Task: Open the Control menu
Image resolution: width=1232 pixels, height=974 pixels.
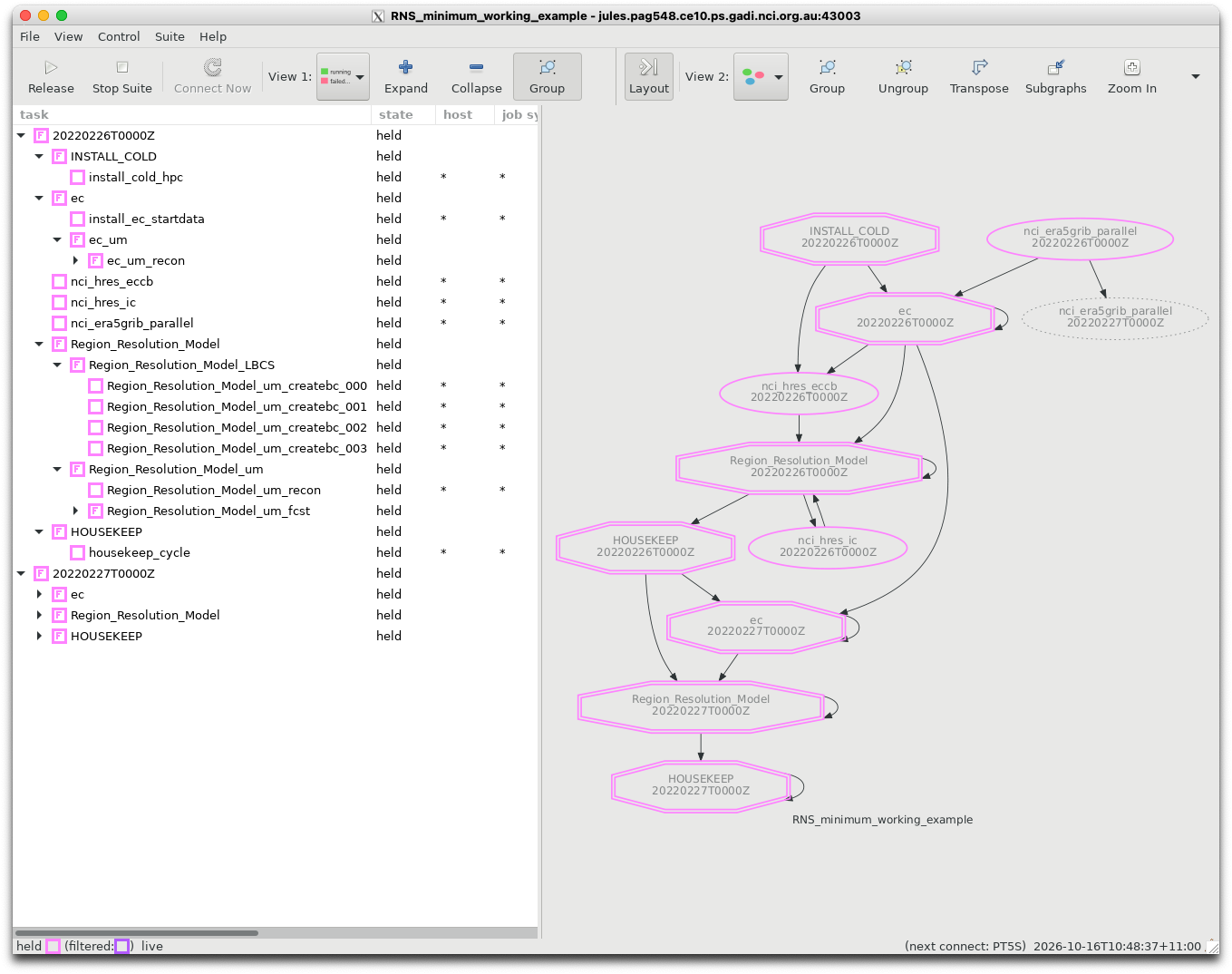Action: 119,37
